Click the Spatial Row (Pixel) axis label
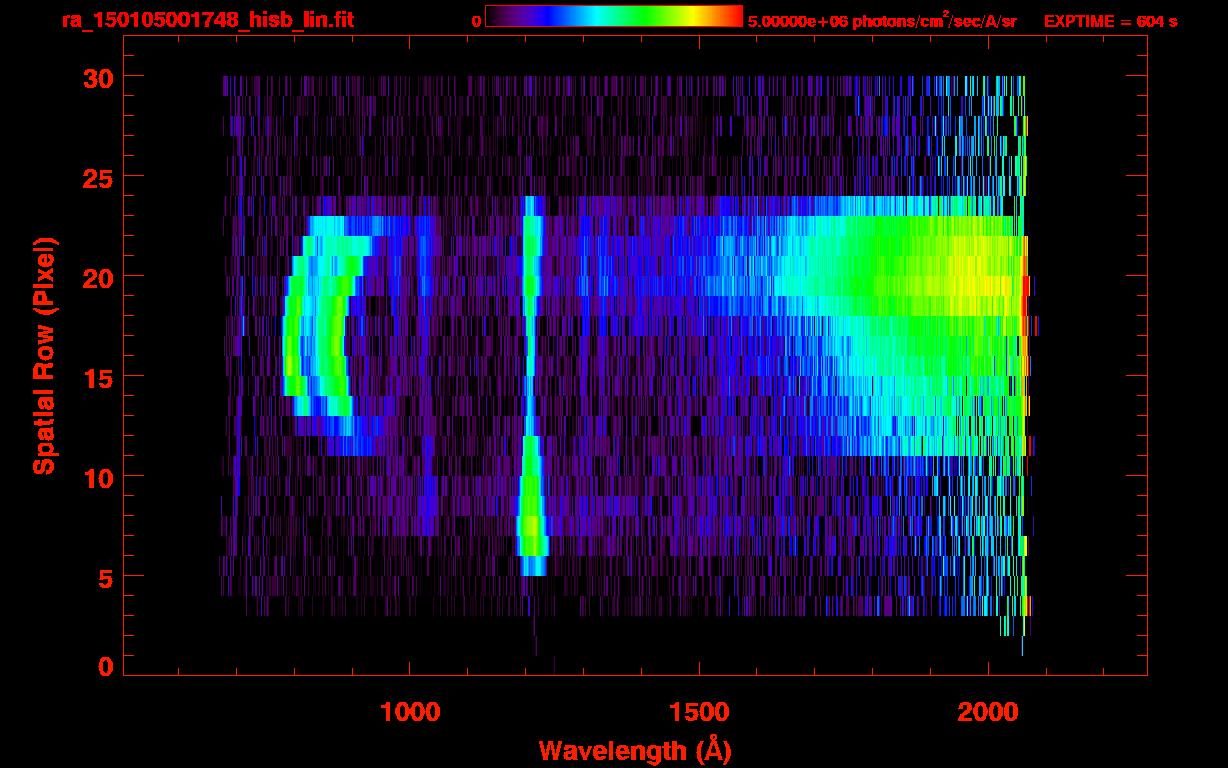 tap(43, 355)
